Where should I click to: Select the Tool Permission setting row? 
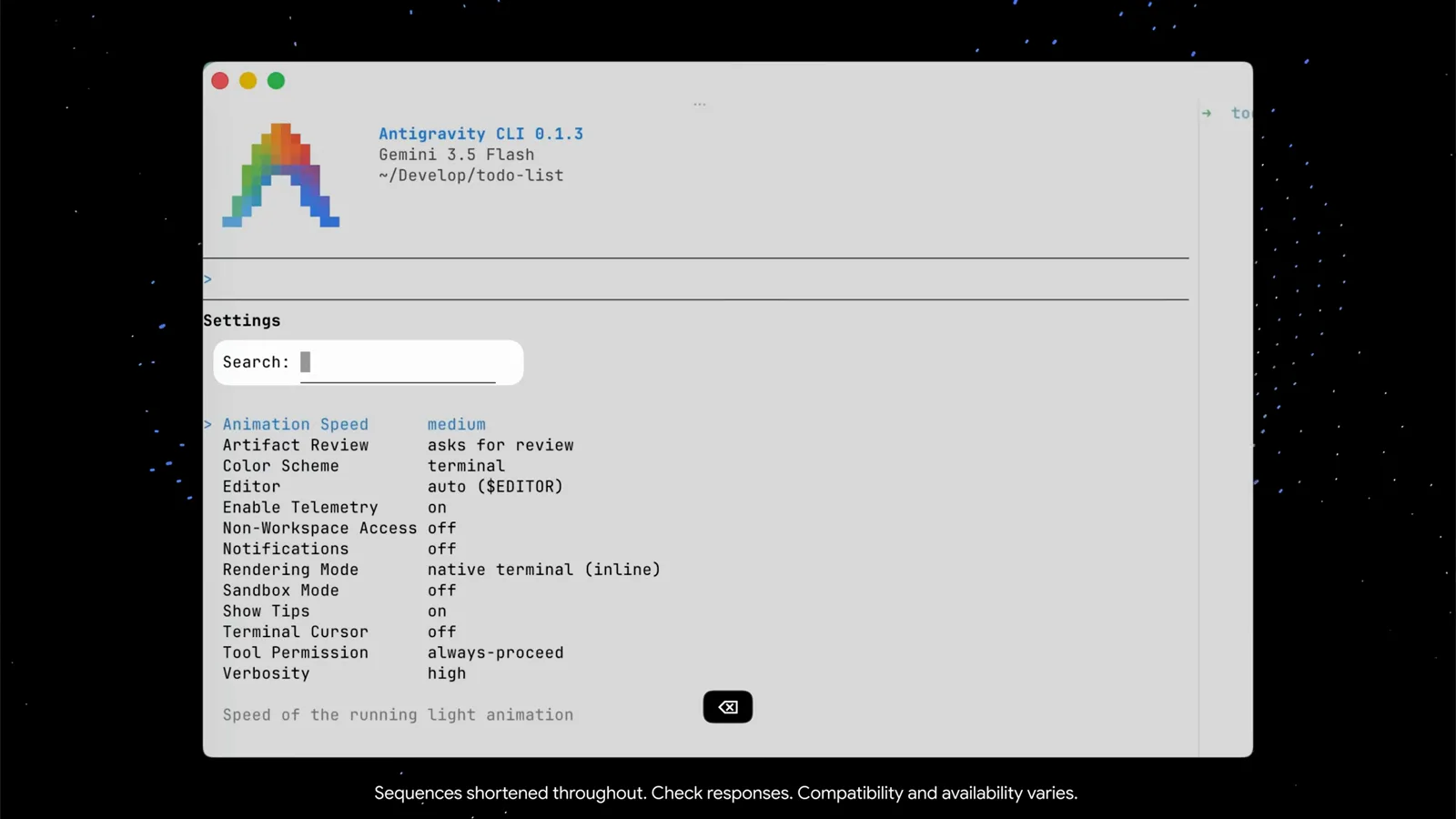[x=393, y=653]
